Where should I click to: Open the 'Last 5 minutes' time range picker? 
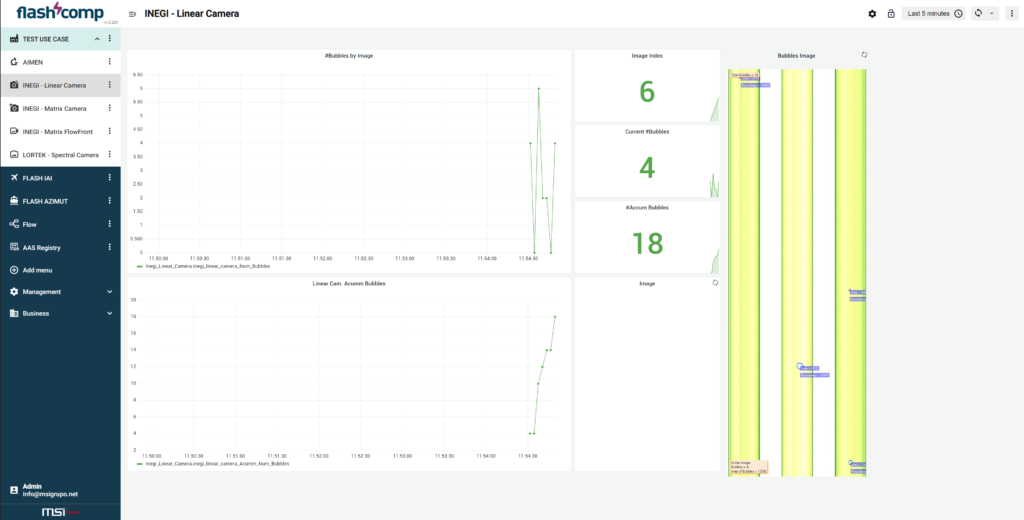933,14
